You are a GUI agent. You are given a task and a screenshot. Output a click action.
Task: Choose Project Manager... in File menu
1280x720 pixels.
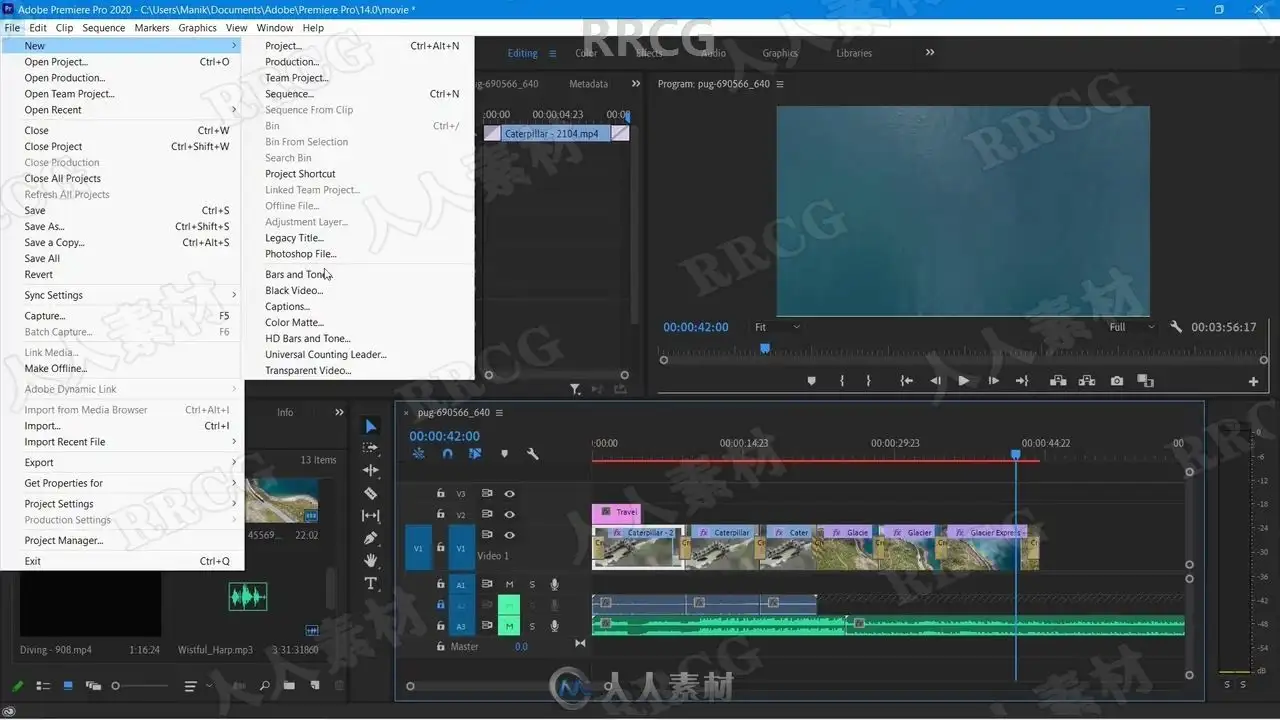(64, 540)
